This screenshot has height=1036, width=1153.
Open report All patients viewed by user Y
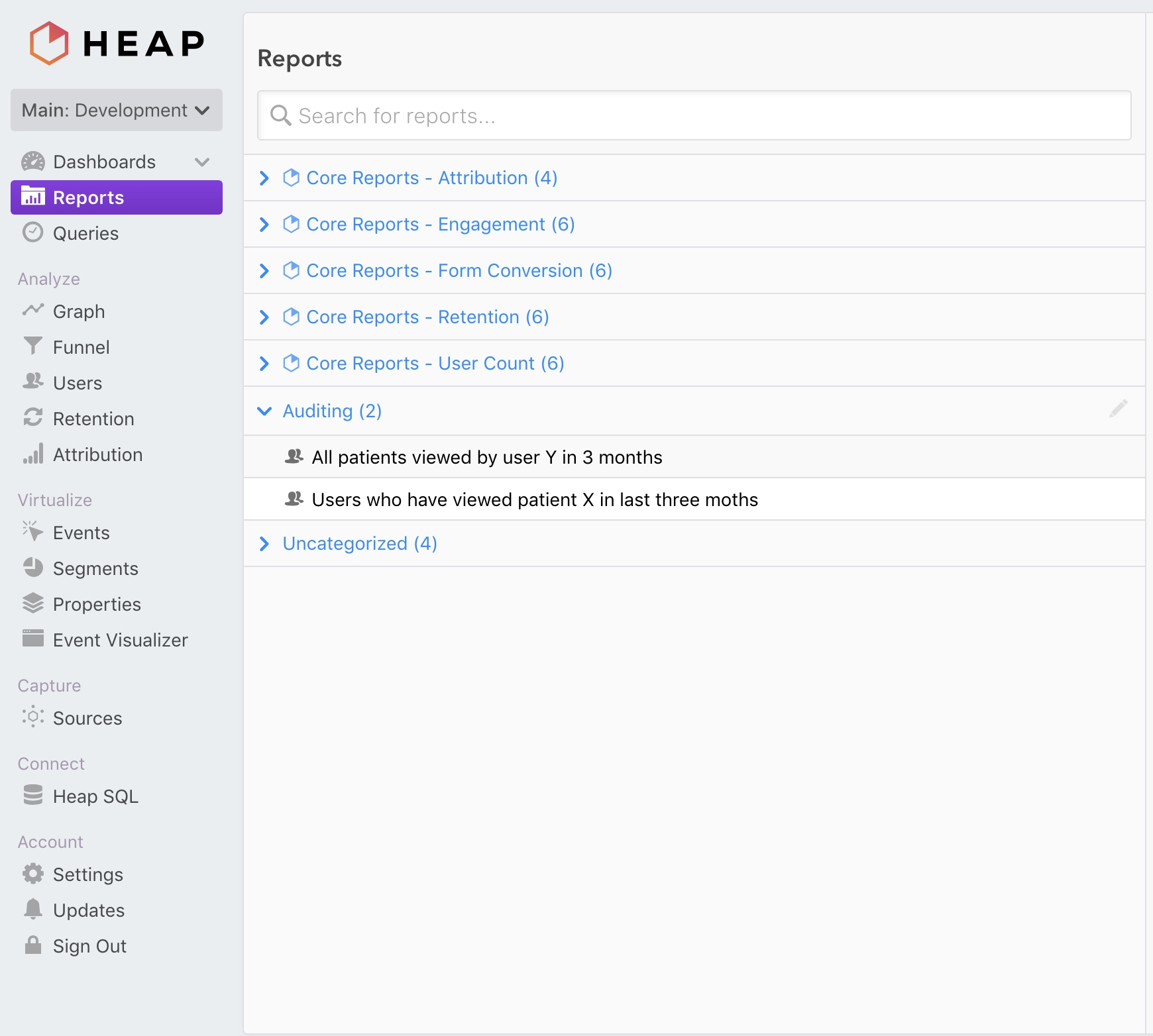click(x=486, y=457)
